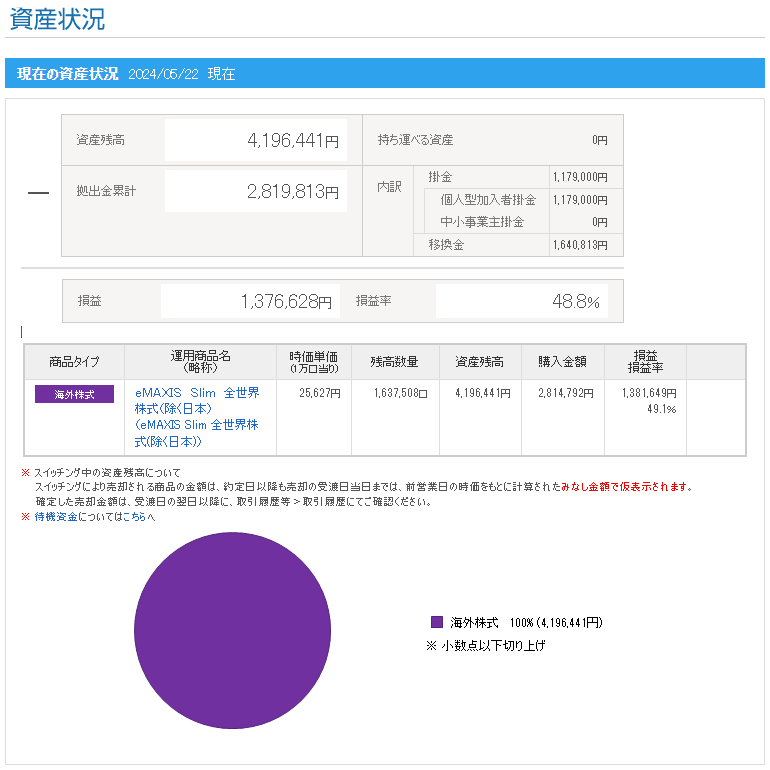Click the 残高数量 column header
The width and height of the screenshot is (770, 770).
pyautogui.click(x=394, y=362)
